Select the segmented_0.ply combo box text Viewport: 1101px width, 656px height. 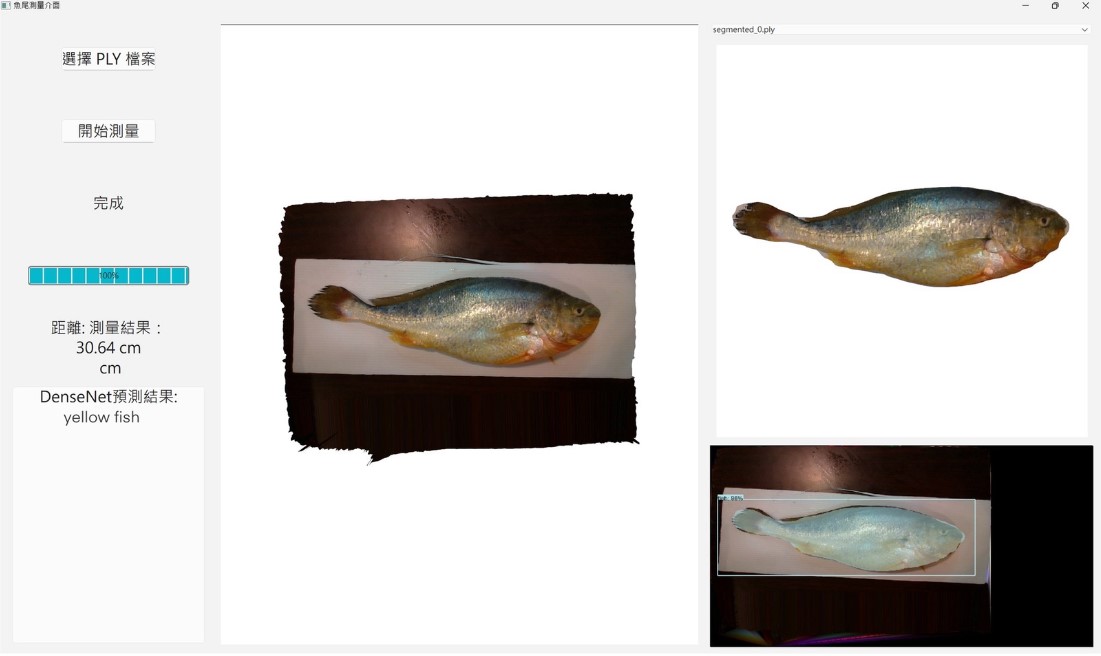pos(744,30)
